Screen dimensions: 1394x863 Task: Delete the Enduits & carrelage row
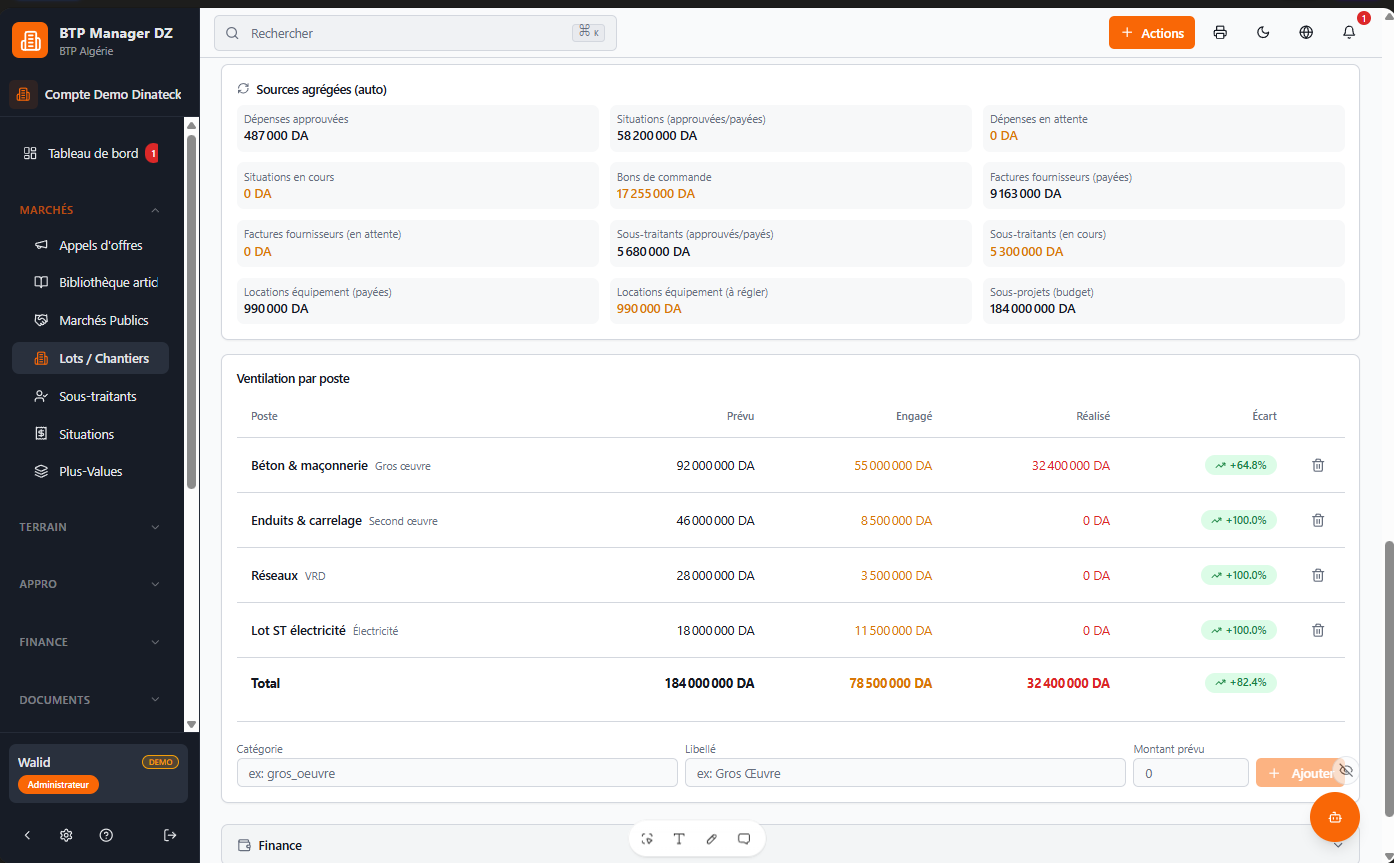[x=1318, y=520]
